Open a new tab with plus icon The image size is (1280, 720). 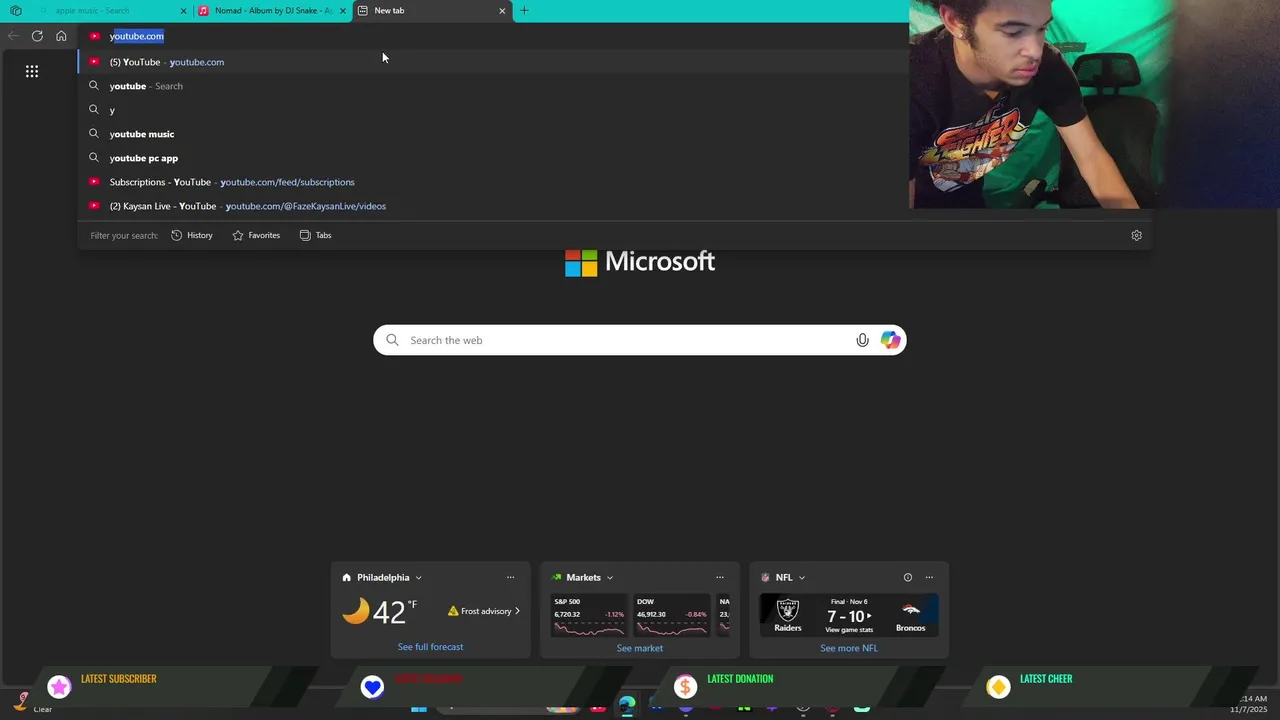click(524, 11)
